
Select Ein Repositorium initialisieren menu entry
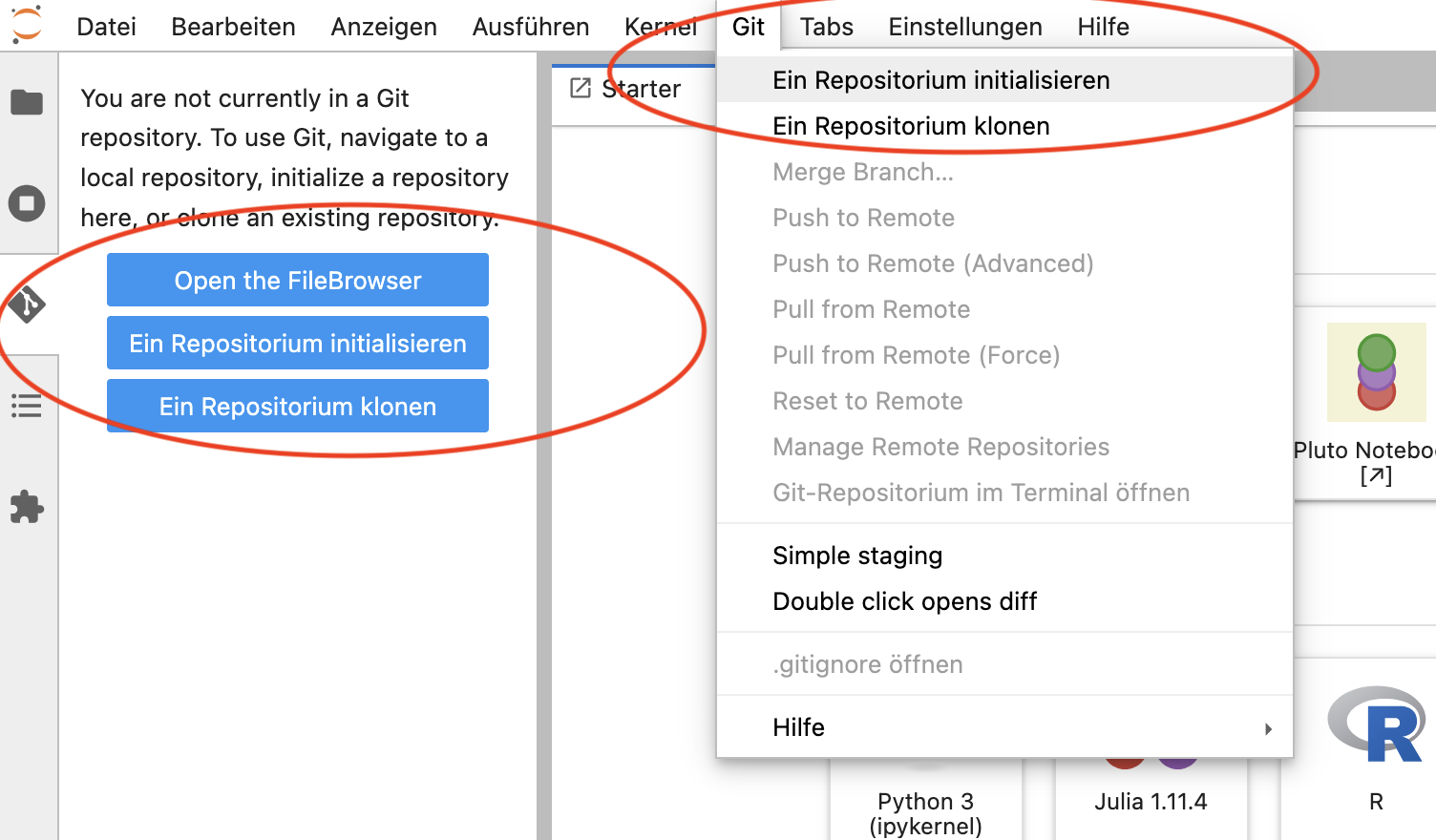point(940,80)
